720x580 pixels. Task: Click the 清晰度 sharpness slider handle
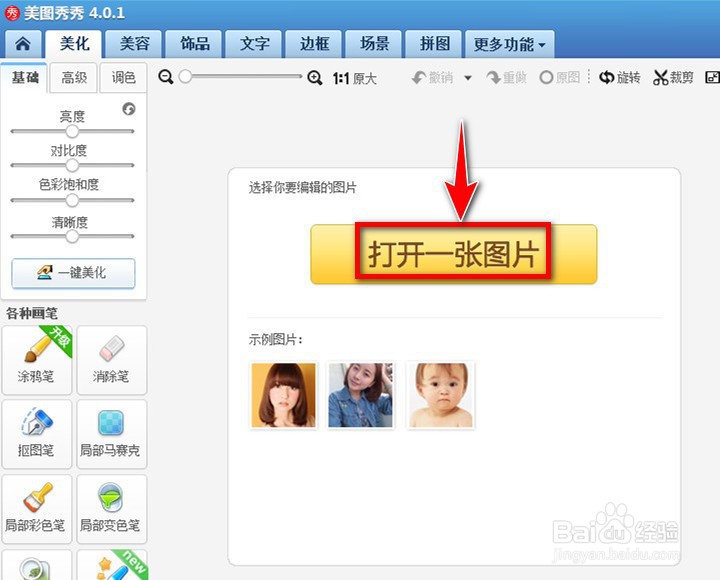[x=72, y=237]
